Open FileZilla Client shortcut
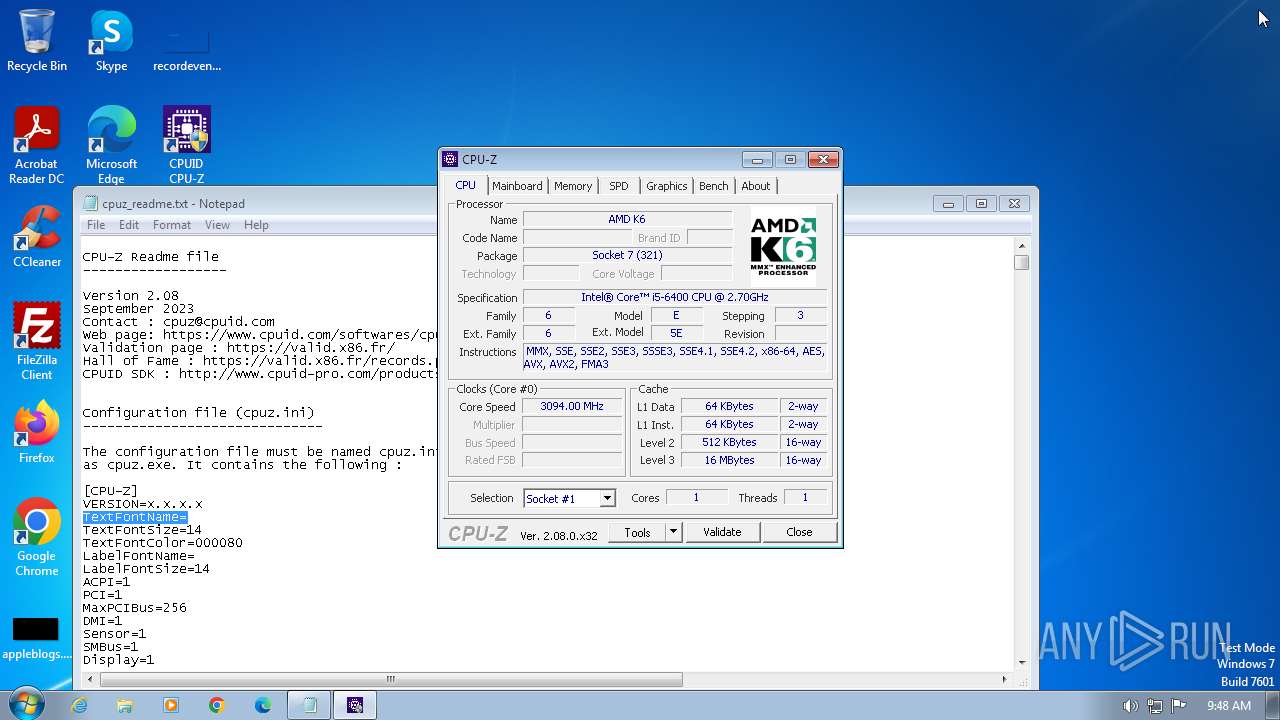This screenshot has width=1280, height=720. [x=37, y=342]
